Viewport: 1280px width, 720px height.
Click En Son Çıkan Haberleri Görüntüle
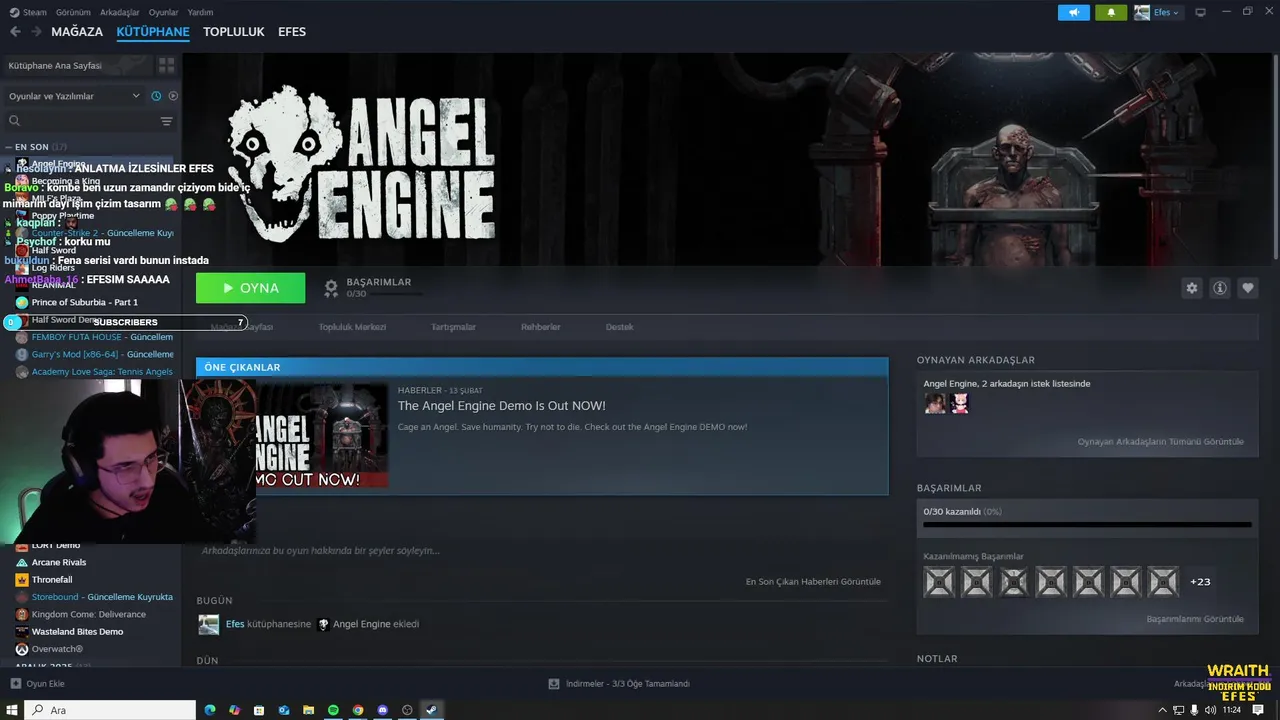[x=813, y=581]
